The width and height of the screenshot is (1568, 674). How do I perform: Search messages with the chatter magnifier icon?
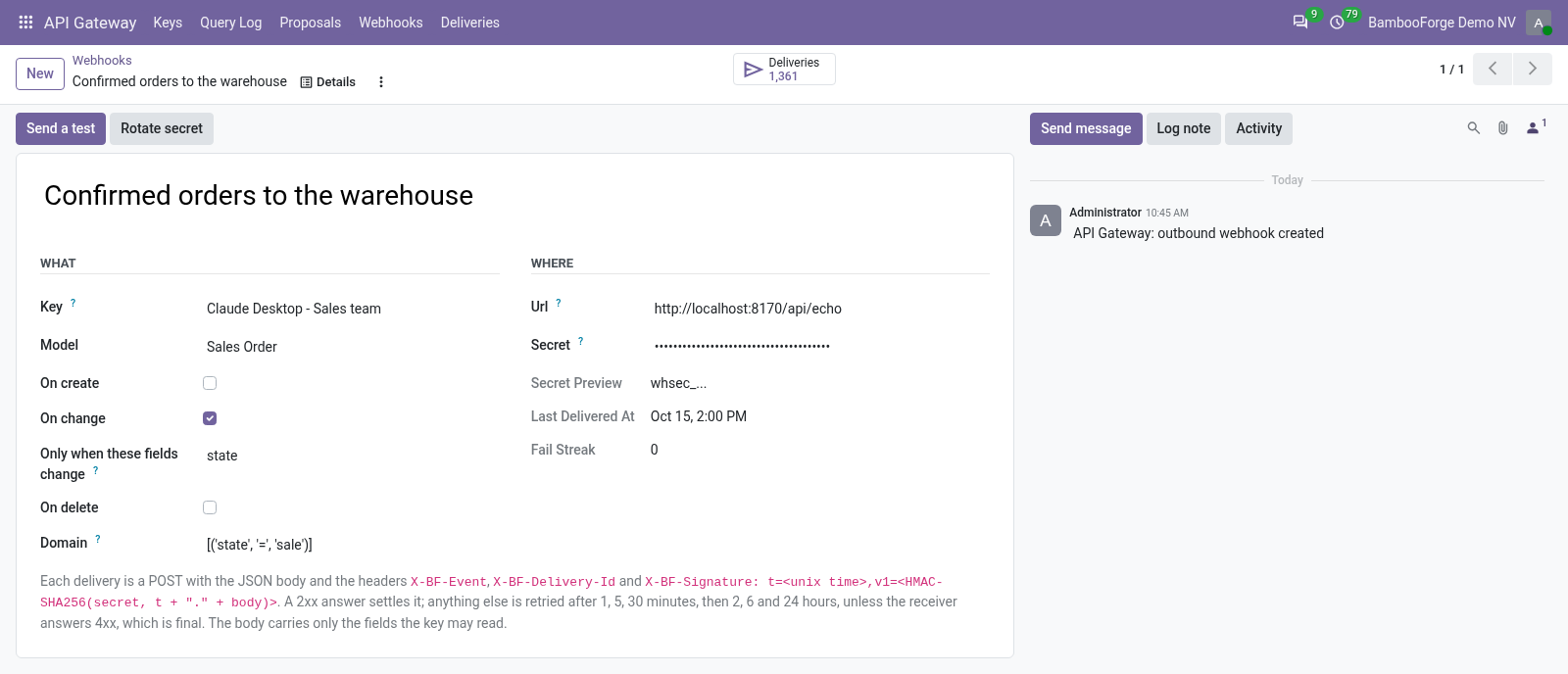[1473, 128]
